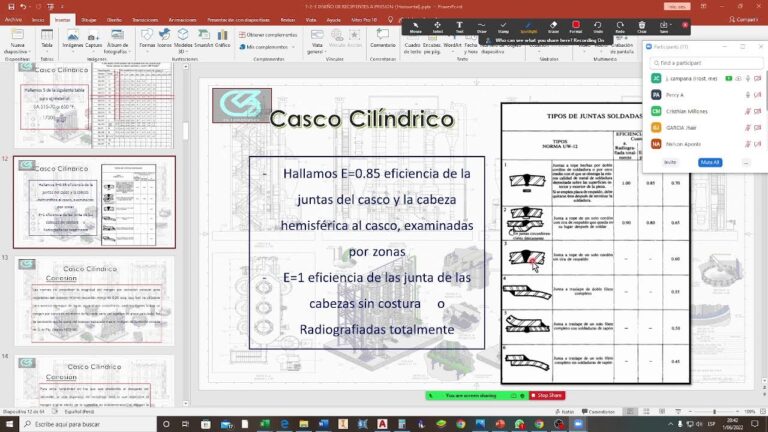Click the Captura screenshot button
Screen dimensions: 768x432
94,39
